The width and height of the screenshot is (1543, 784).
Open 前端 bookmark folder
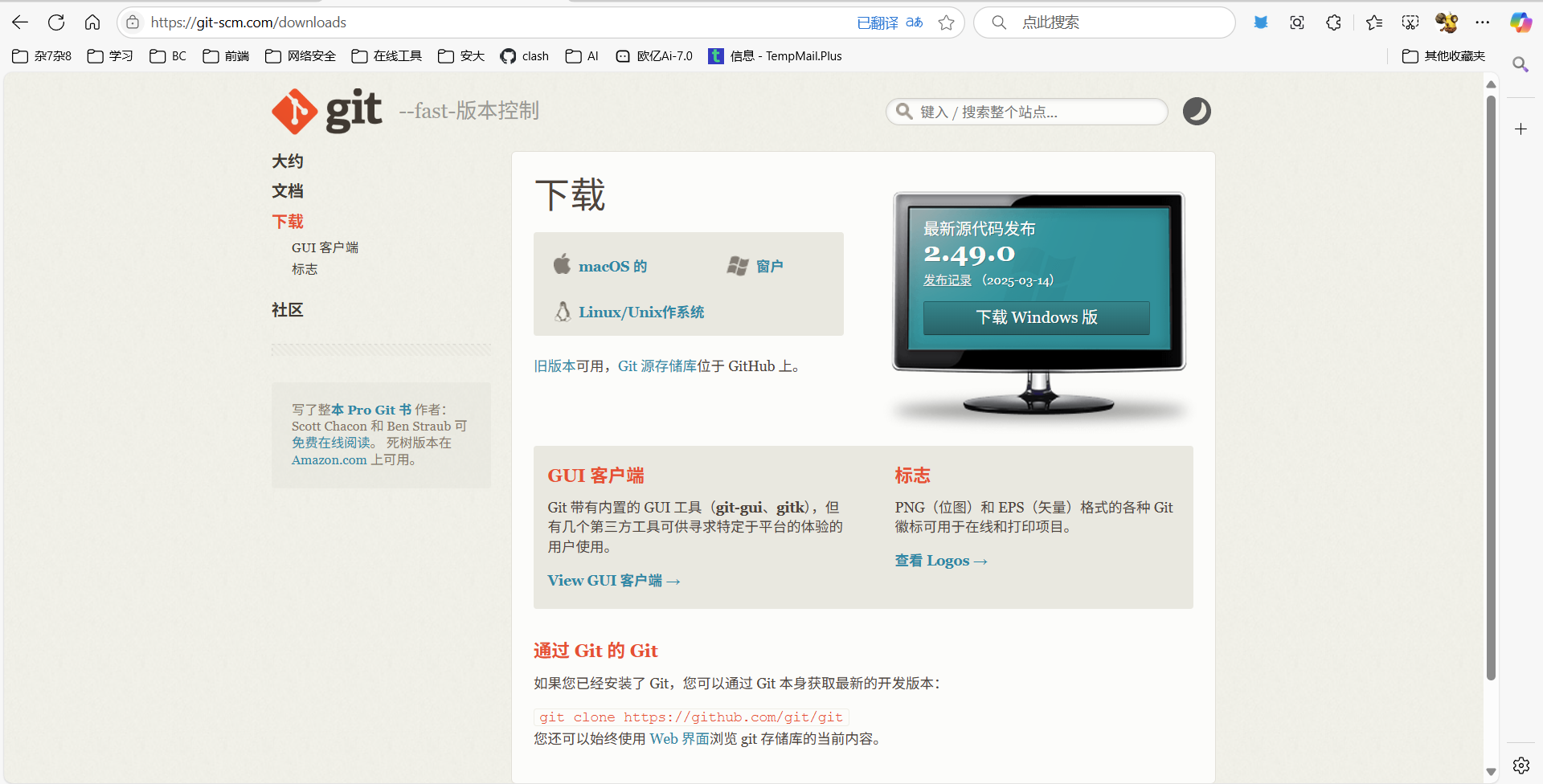click(226, 56)
